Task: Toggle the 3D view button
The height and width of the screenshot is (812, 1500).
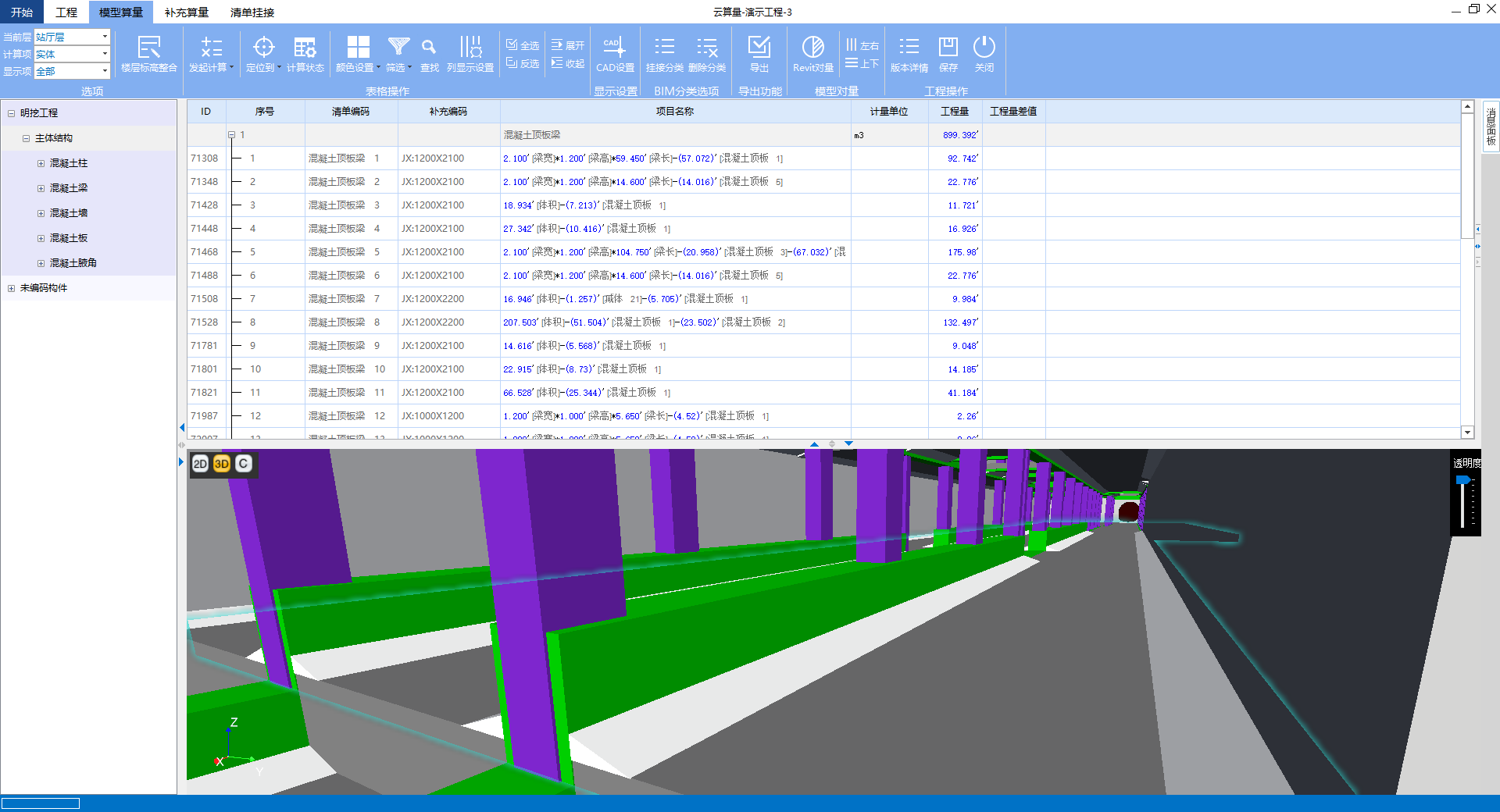Action: (222, 464)
